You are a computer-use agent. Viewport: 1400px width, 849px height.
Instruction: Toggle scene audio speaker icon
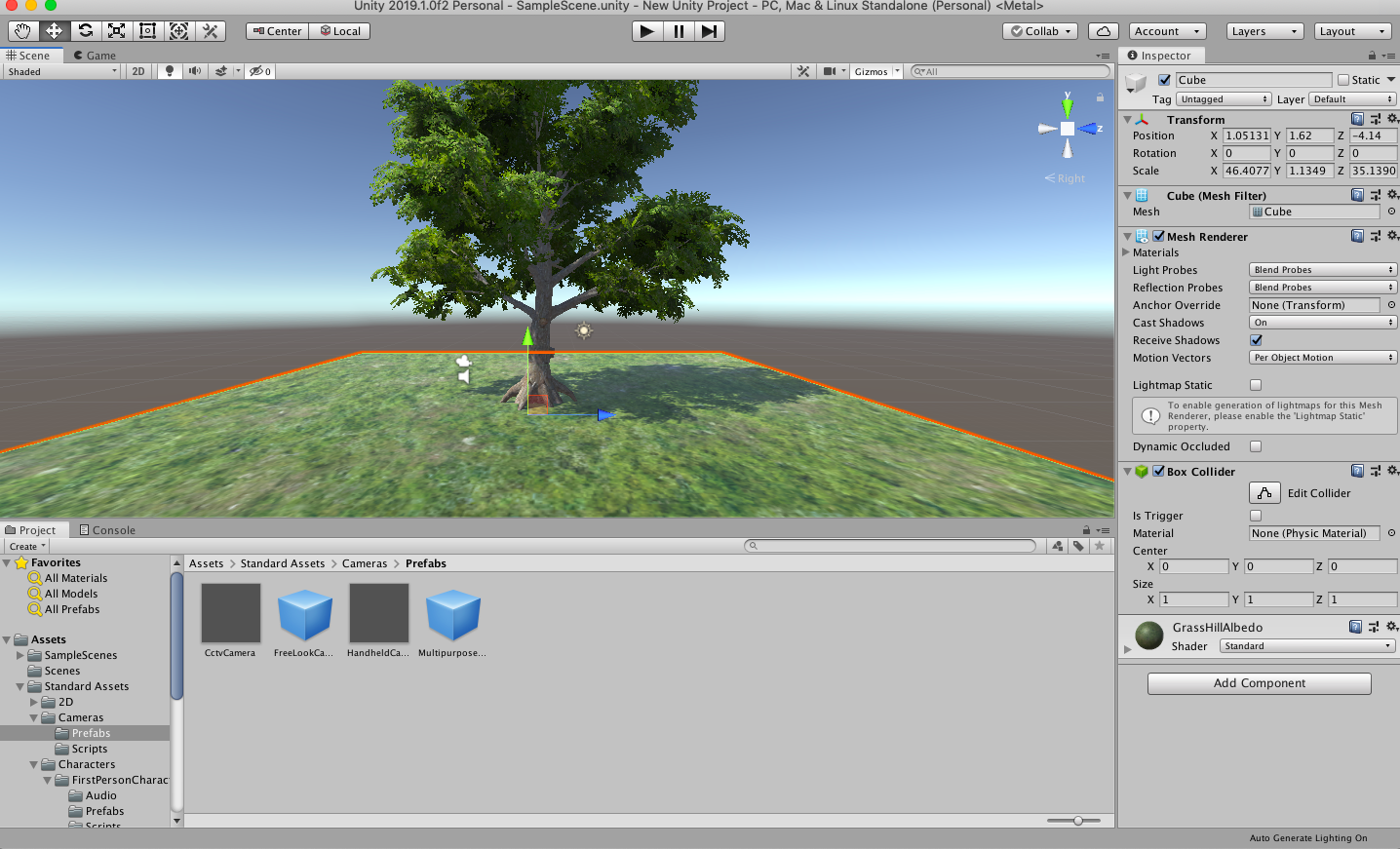[195, 71]
